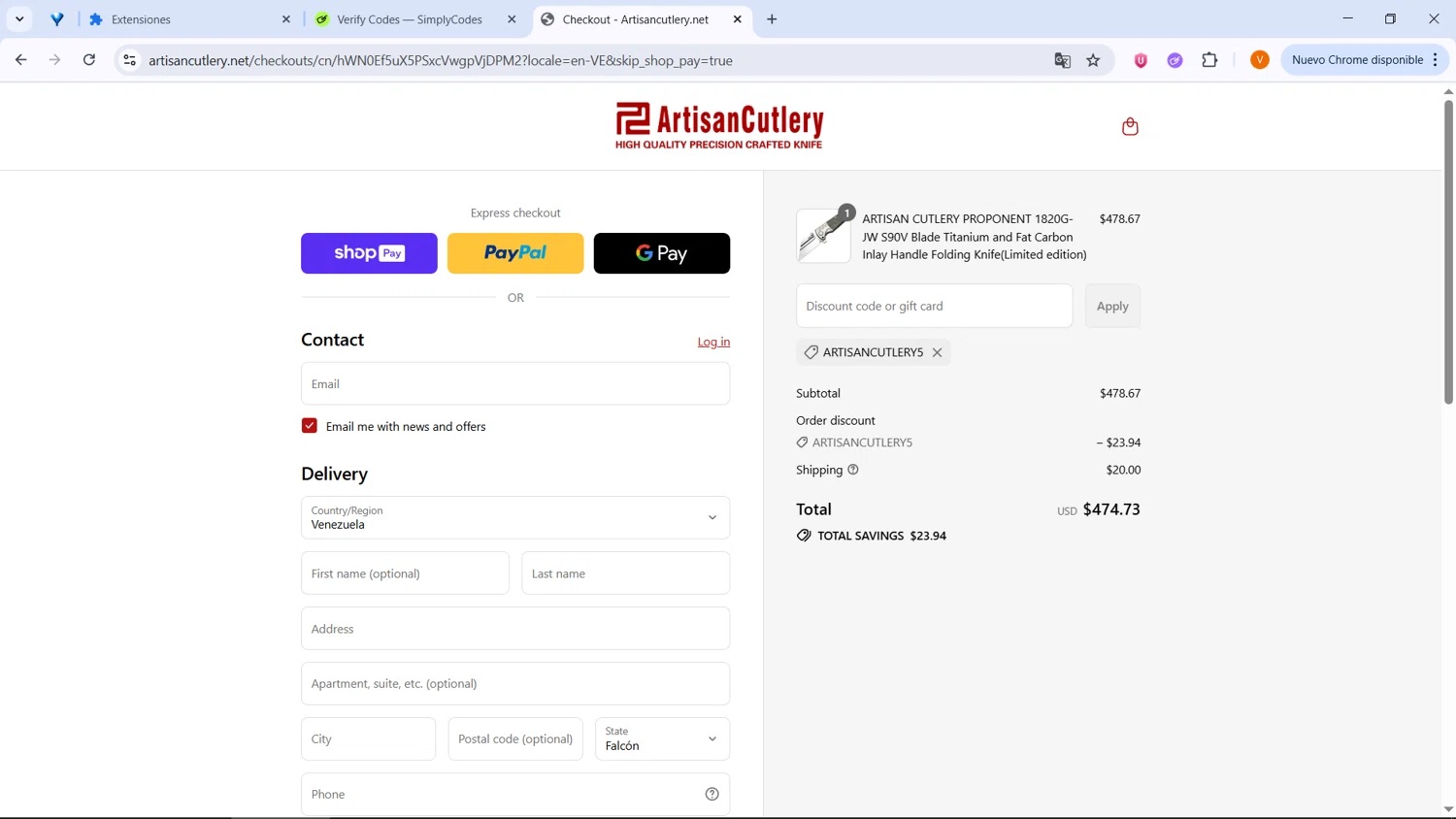The image size is (1456, 819).
Task: Reload the checkout page
Action: [89, 60]
